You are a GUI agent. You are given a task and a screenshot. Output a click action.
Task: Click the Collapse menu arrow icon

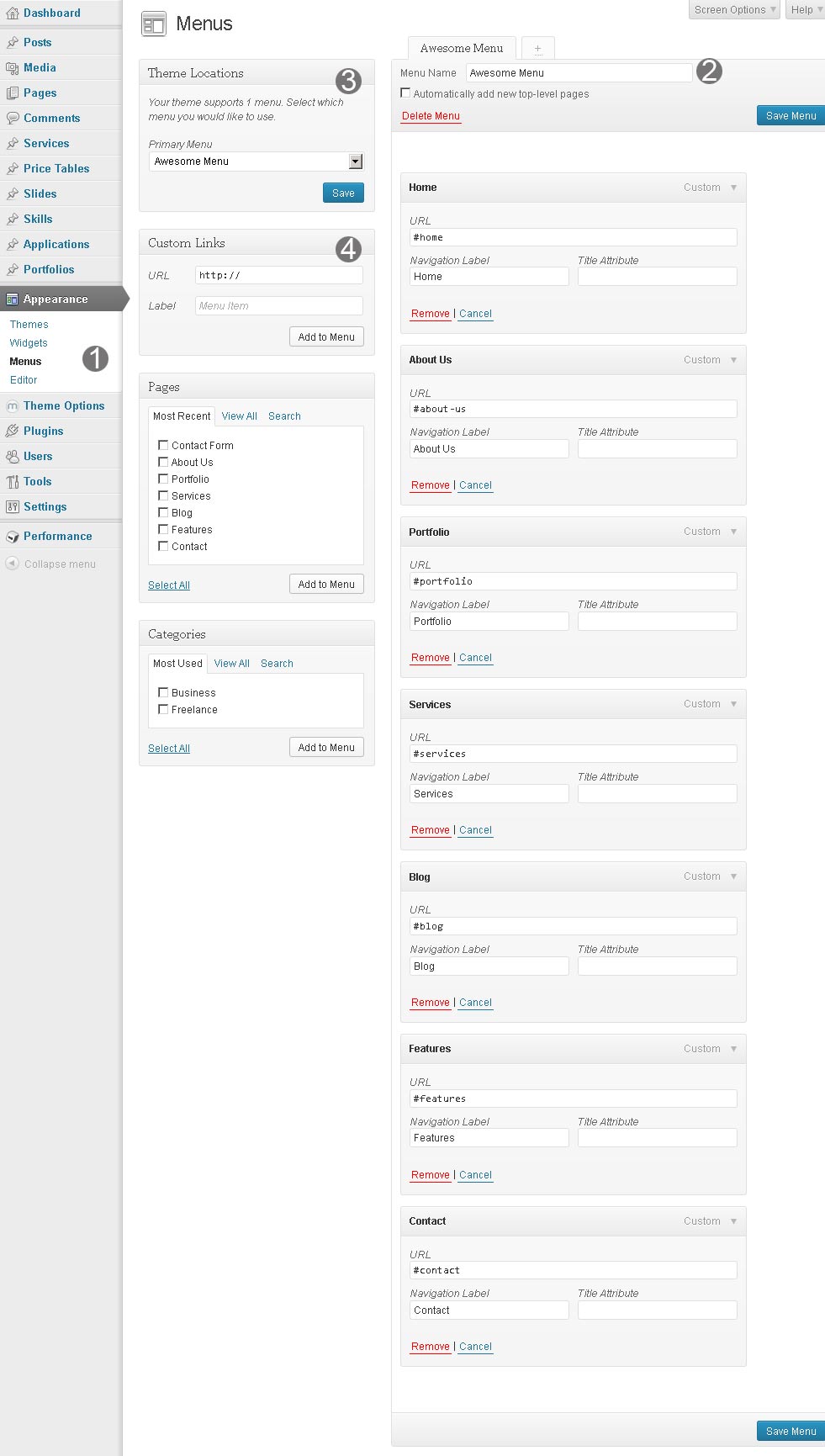tap(12, 564)
